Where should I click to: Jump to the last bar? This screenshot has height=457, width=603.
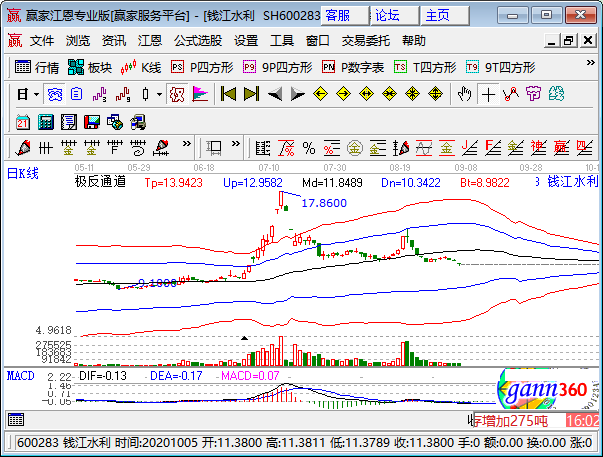pyautogui.click(x=252, y=94)
